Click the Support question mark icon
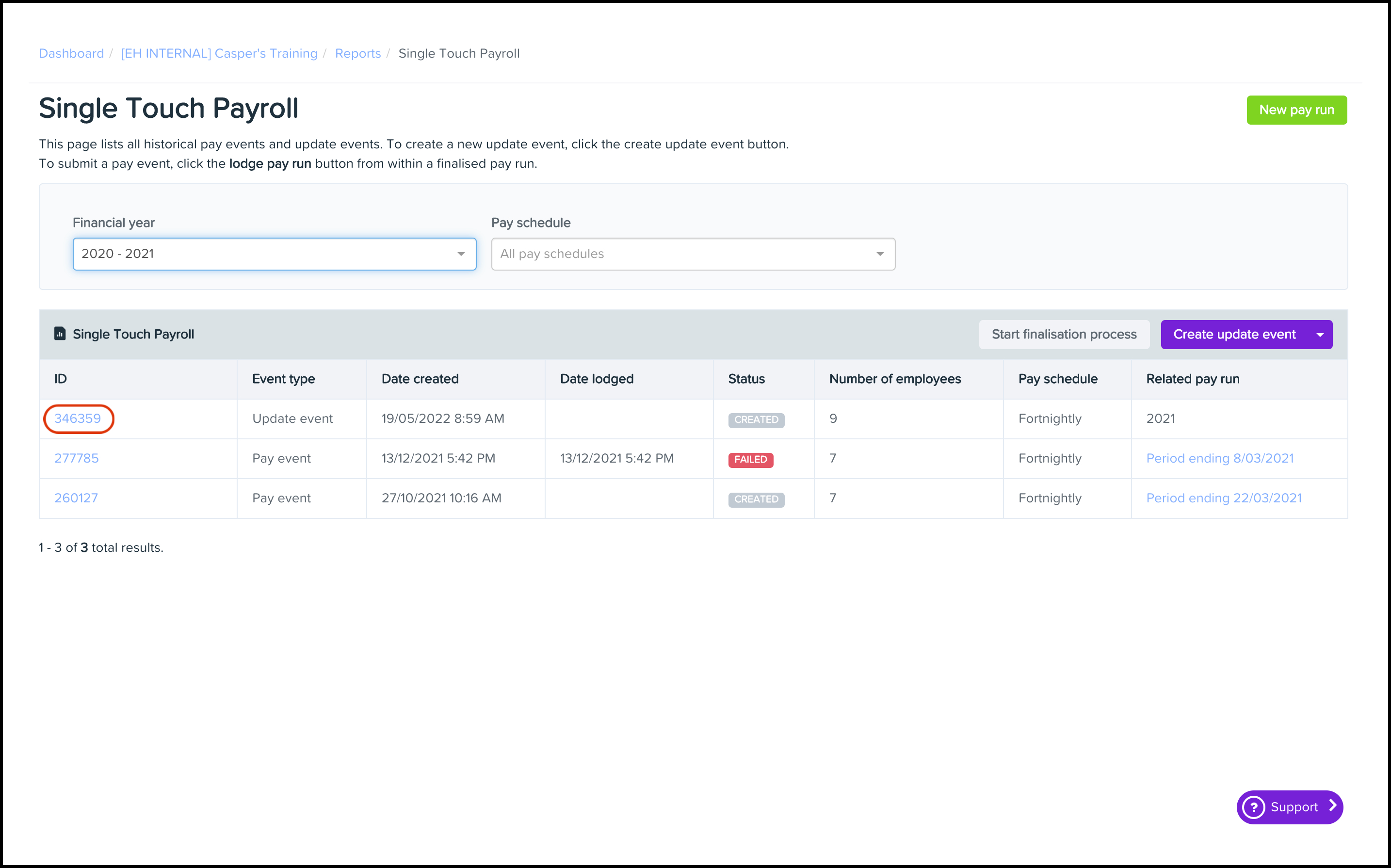 click(1253, 807)
